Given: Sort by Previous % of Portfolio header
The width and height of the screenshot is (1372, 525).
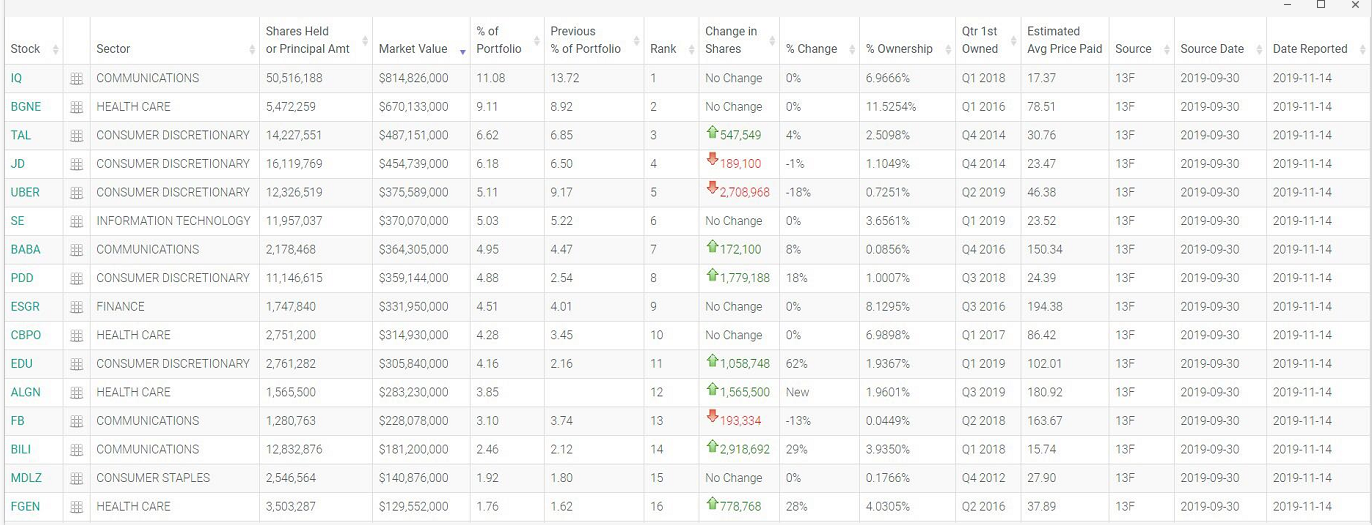Looking at the screenshot, I should (593, 40).
